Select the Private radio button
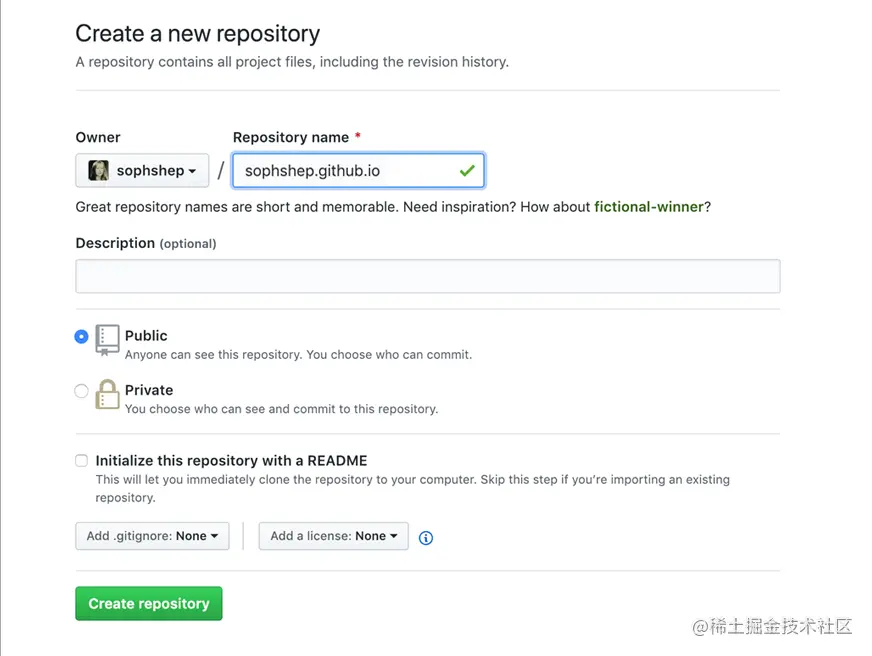Image resolution: width=872 pixels, height=656 pixels. click(x=81, y=391)
